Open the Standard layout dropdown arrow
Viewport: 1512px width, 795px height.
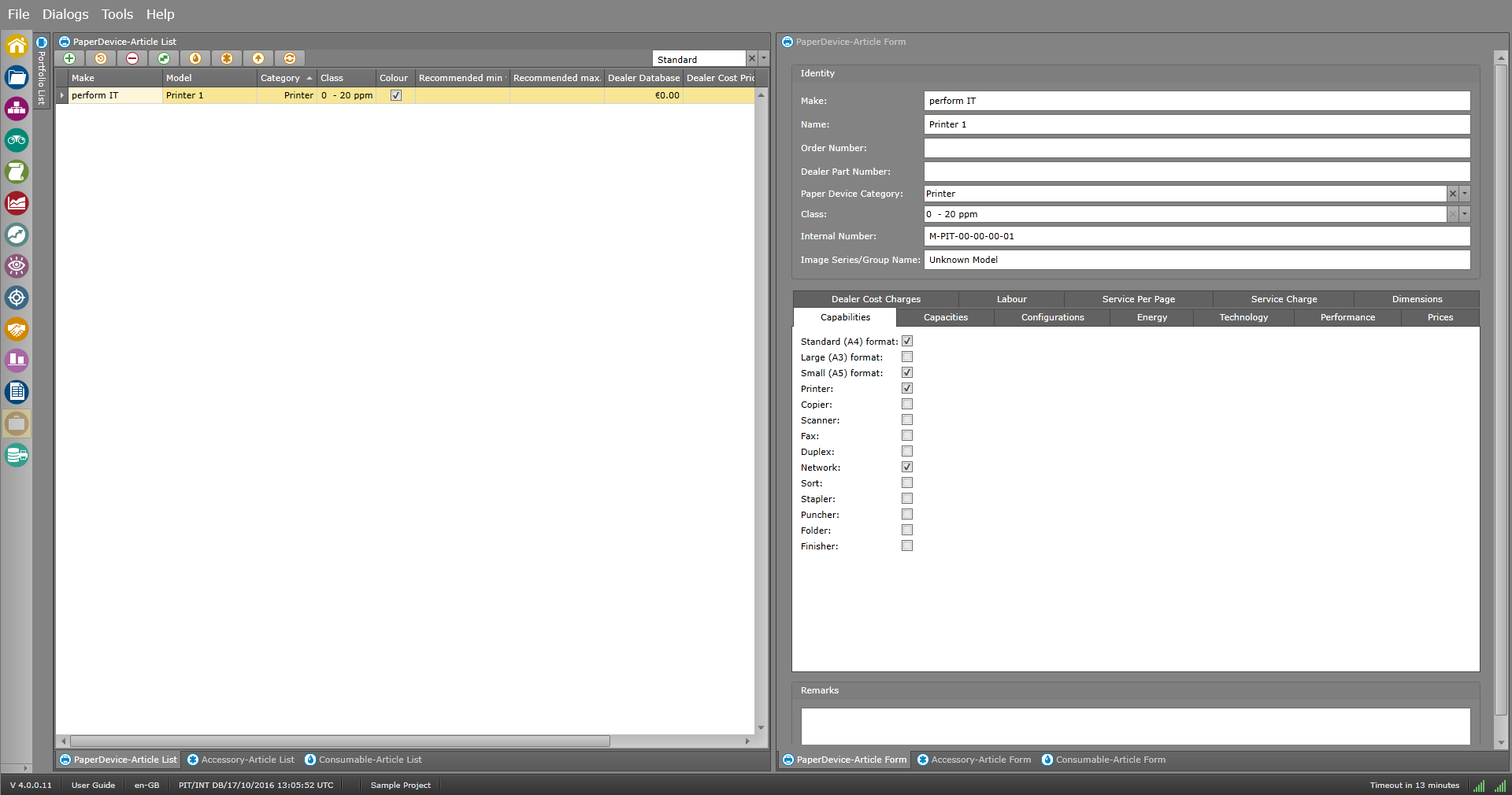tap(764, 58)
